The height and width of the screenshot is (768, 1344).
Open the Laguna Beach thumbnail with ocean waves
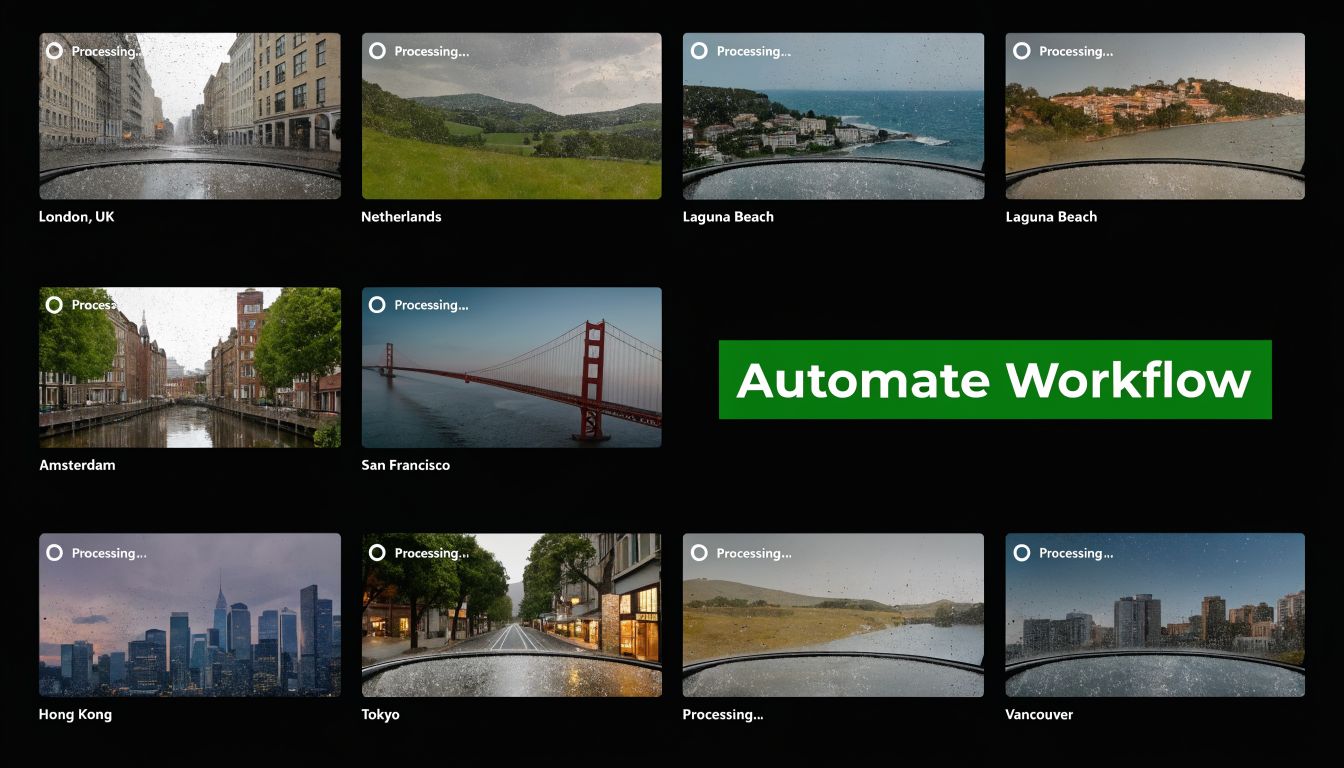coord(833,116)
